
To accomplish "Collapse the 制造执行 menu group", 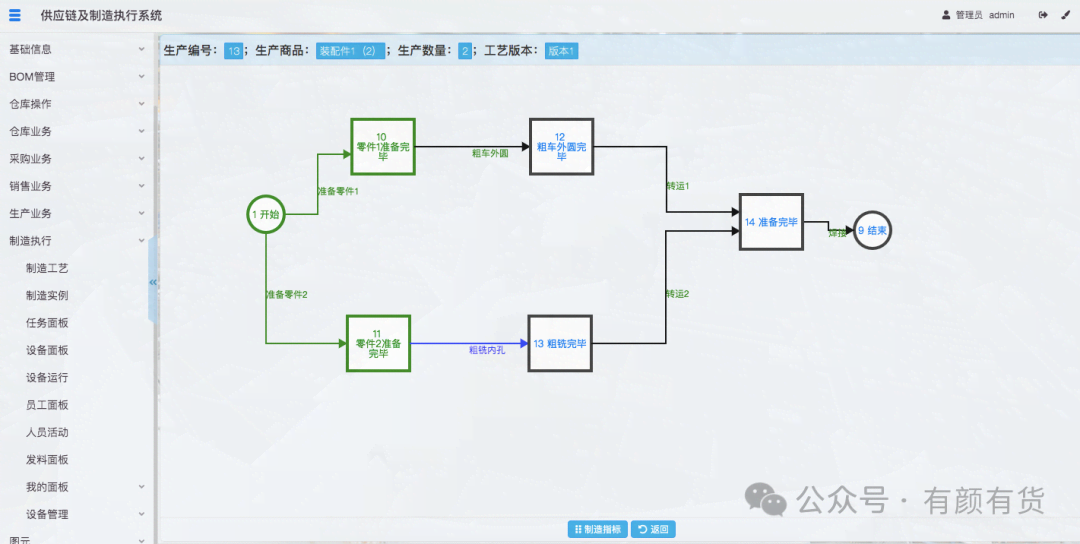I will [x=76, y=241].
